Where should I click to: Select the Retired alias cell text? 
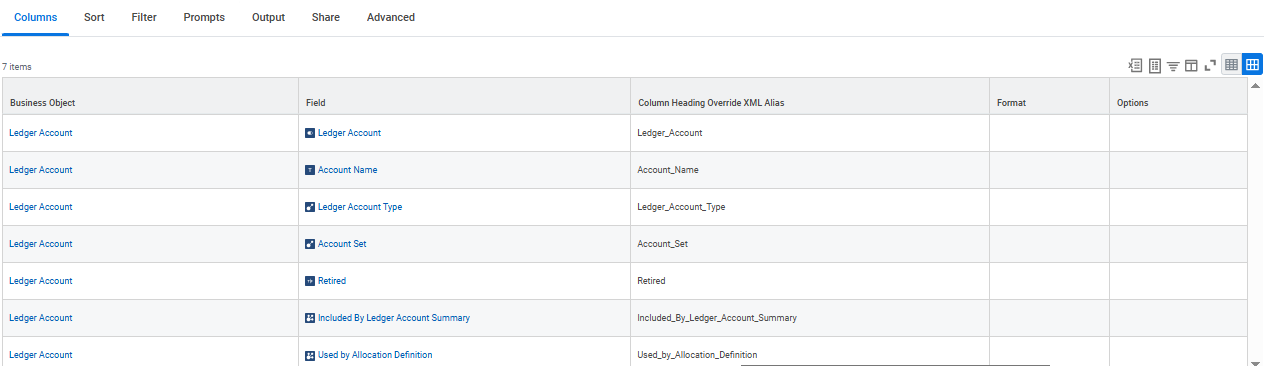(x=651, y=281)
